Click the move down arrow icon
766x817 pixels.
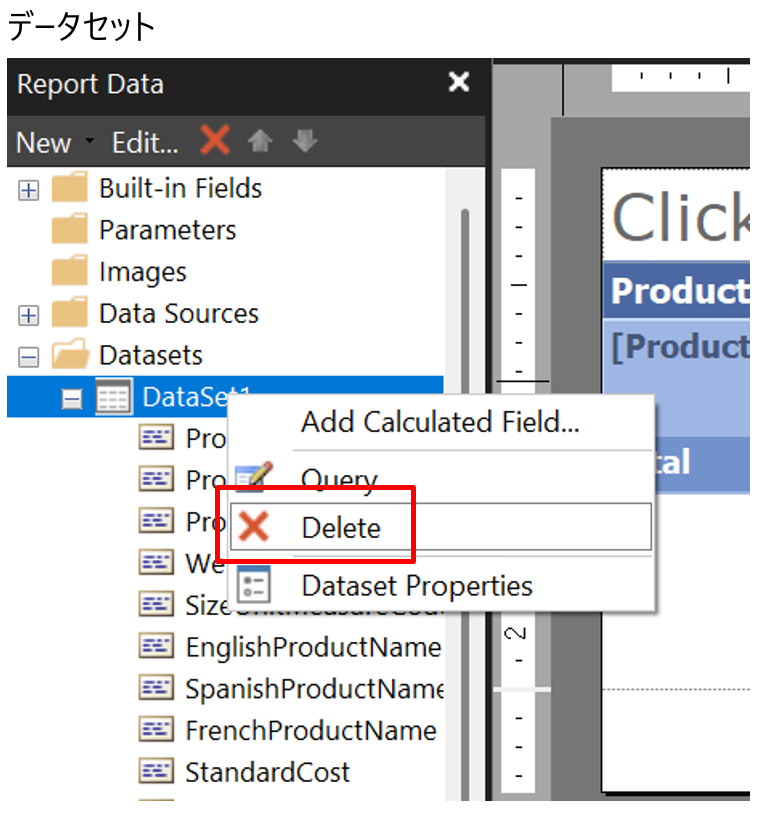click(x=305, y=142)
